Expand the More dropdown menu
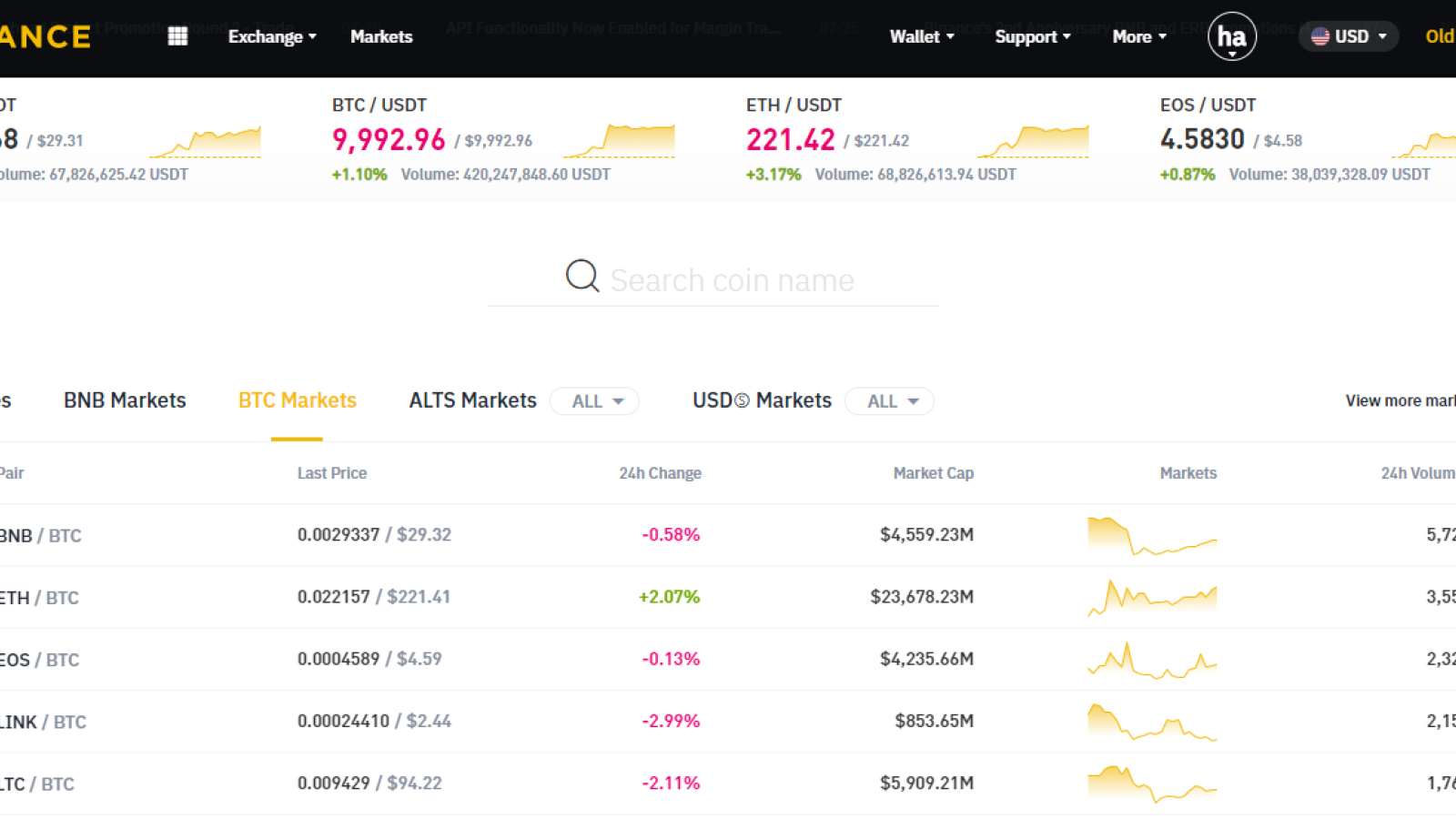 (1139, 36)
